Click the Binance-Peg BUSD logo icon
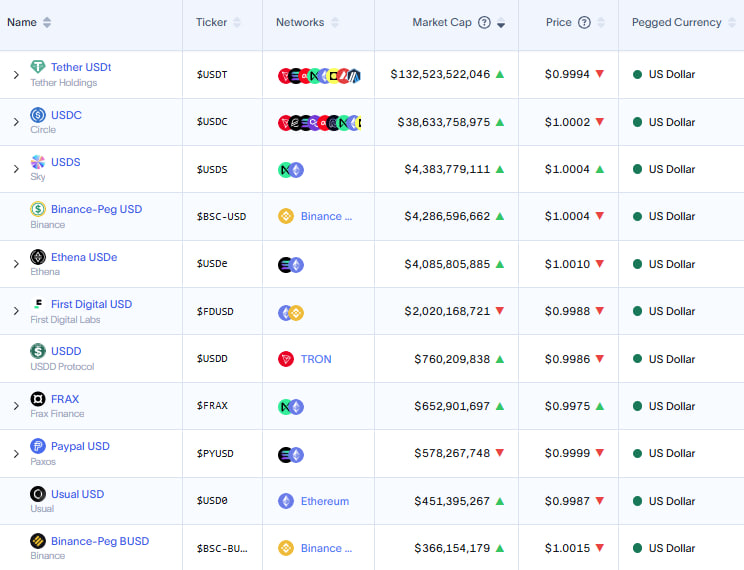The image size is (744, 570). (x=38, y=541)
